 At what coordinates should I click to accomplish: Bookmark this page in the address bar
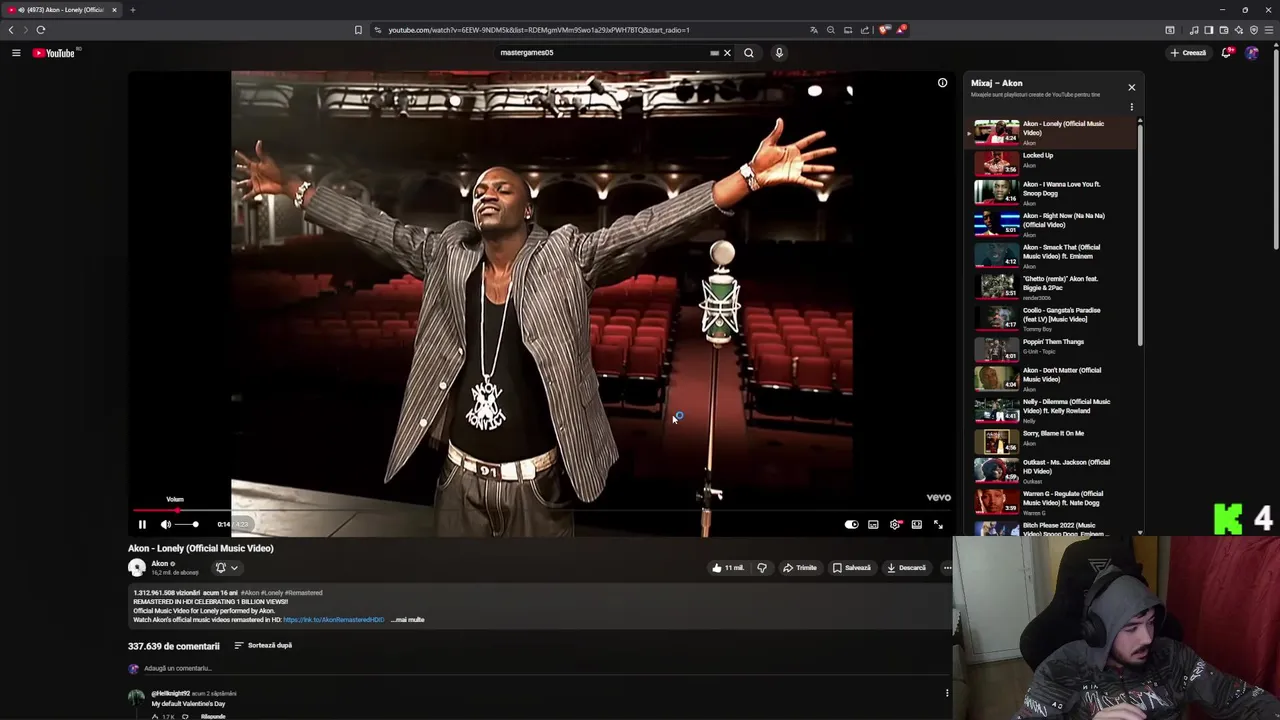pyautogui.click(x=358, y=30)
